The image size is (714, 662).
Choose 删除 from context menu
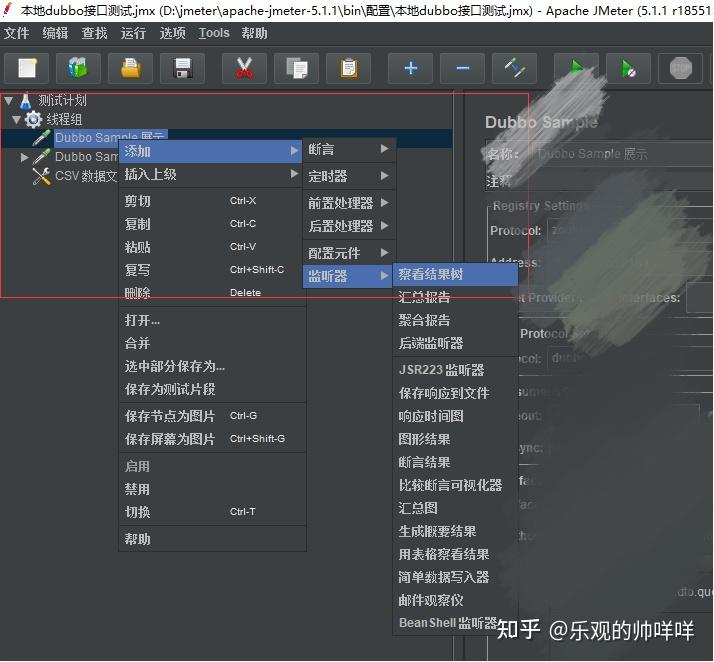211,293
